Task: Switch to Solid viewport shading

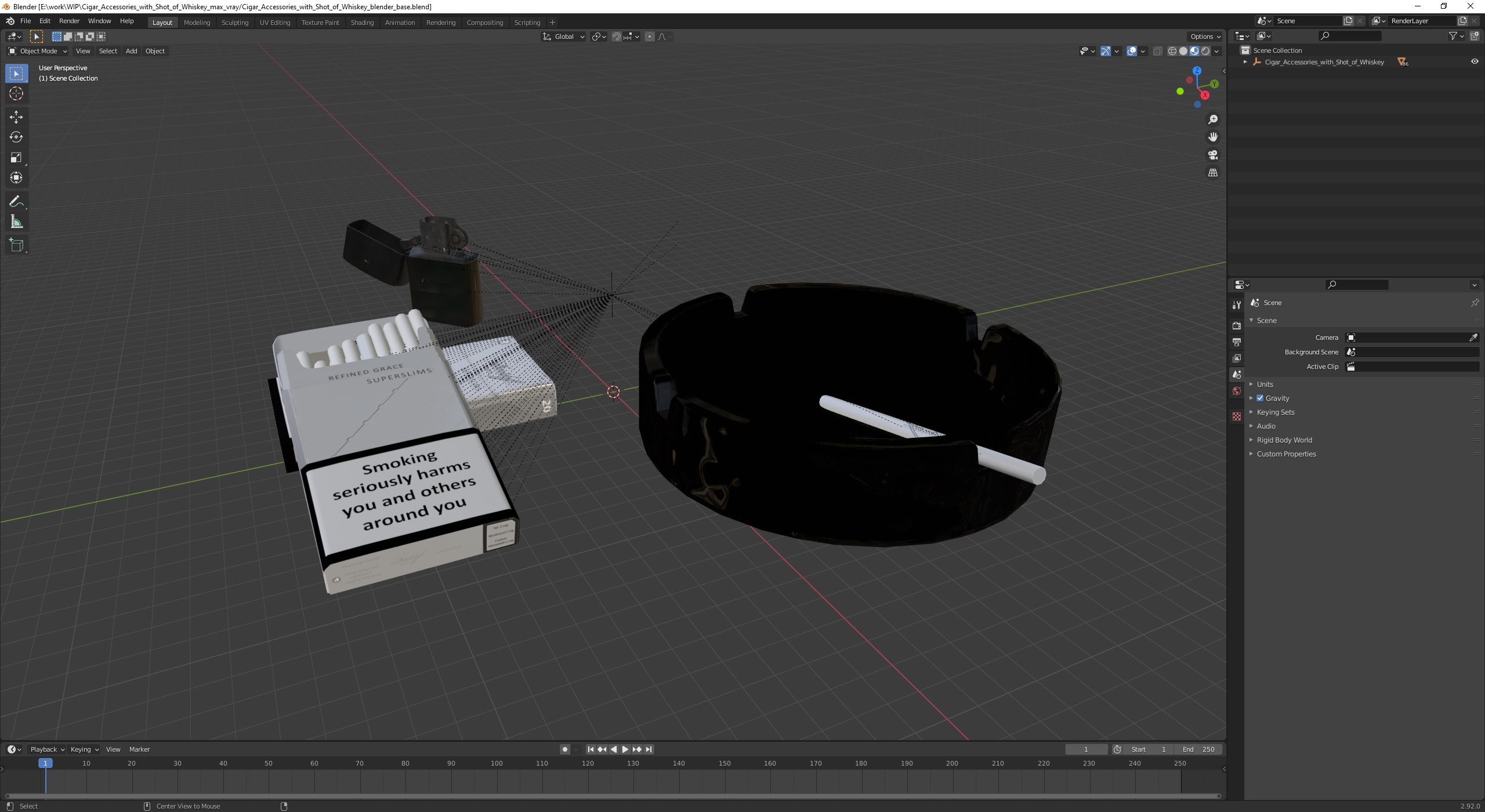Action: [1183, 51]
